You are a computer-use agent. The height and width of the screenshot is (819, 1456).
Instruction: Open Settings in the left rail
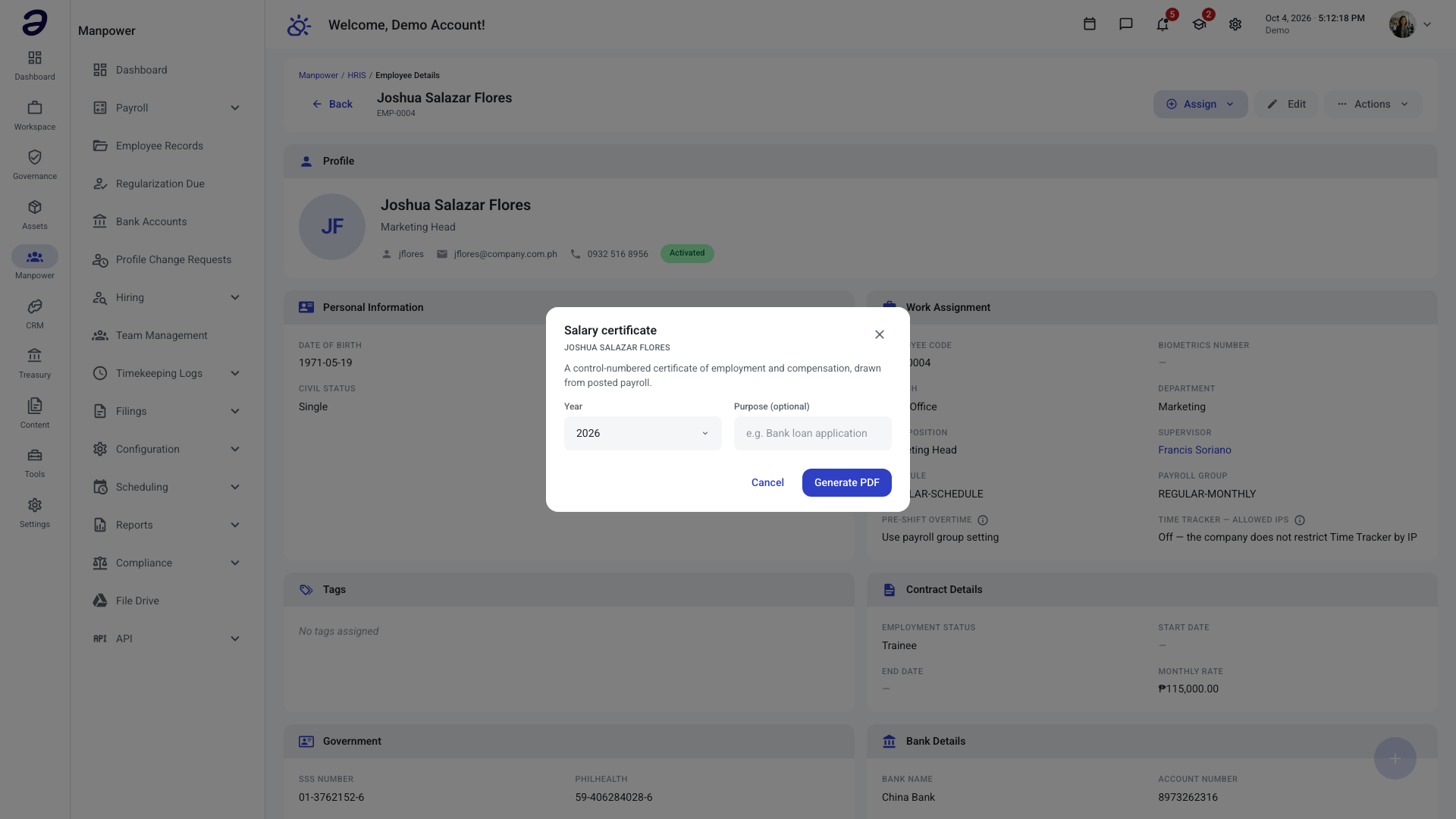tap(35, 513)
